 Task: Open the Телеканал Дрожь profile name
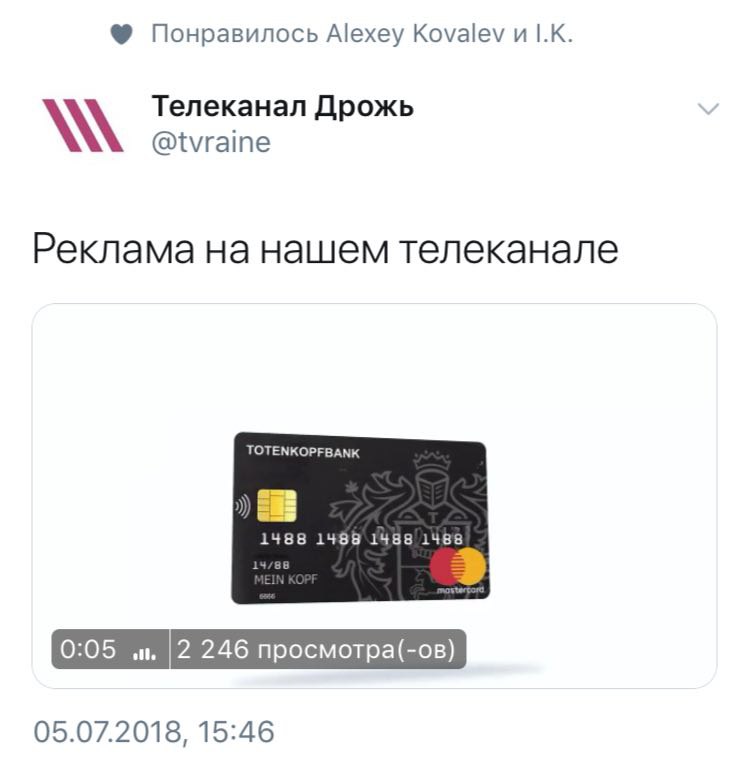click(x=282, y=106)
